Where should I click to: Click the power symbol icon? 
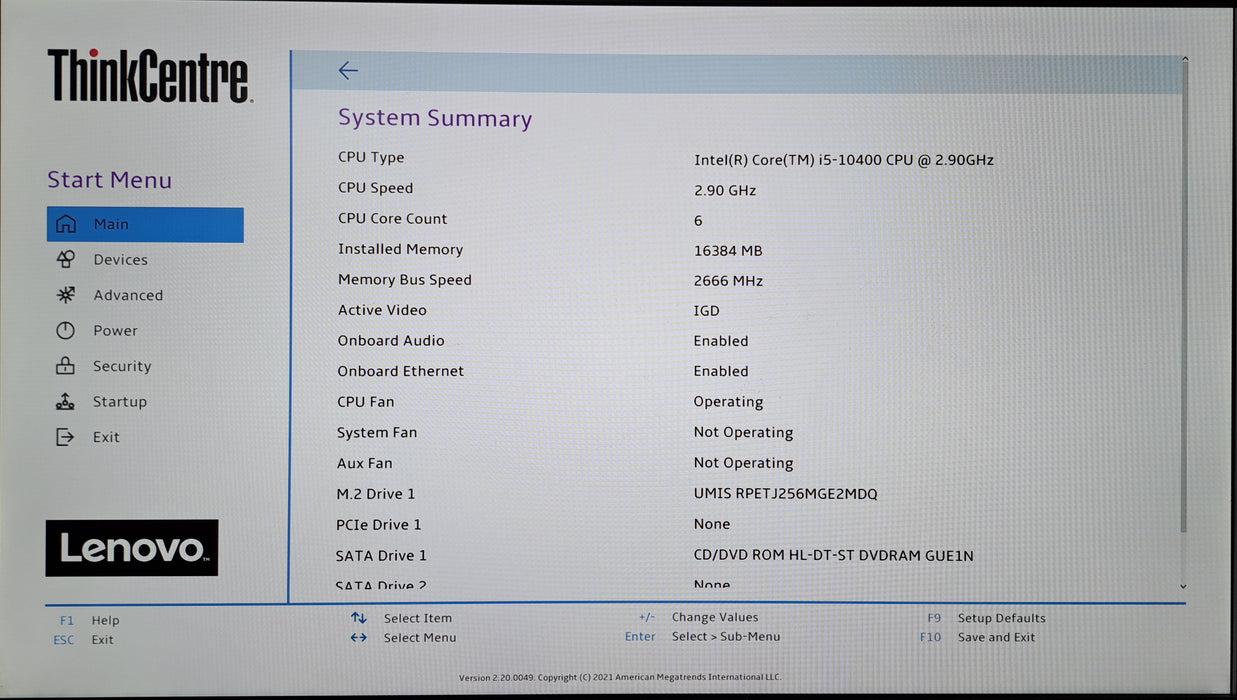point(65,331)
